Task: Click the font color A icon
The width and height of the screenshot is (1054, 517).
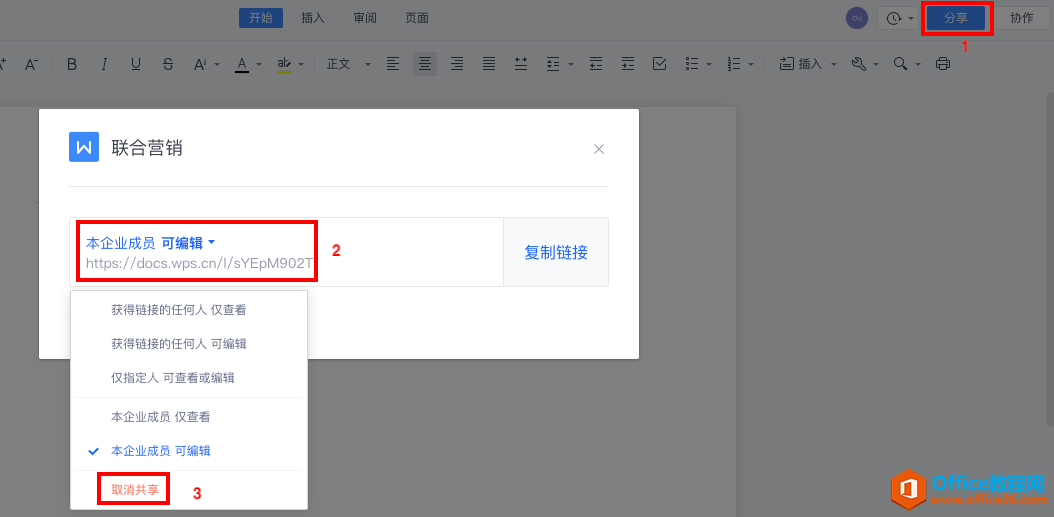Action: coord(242,64)
